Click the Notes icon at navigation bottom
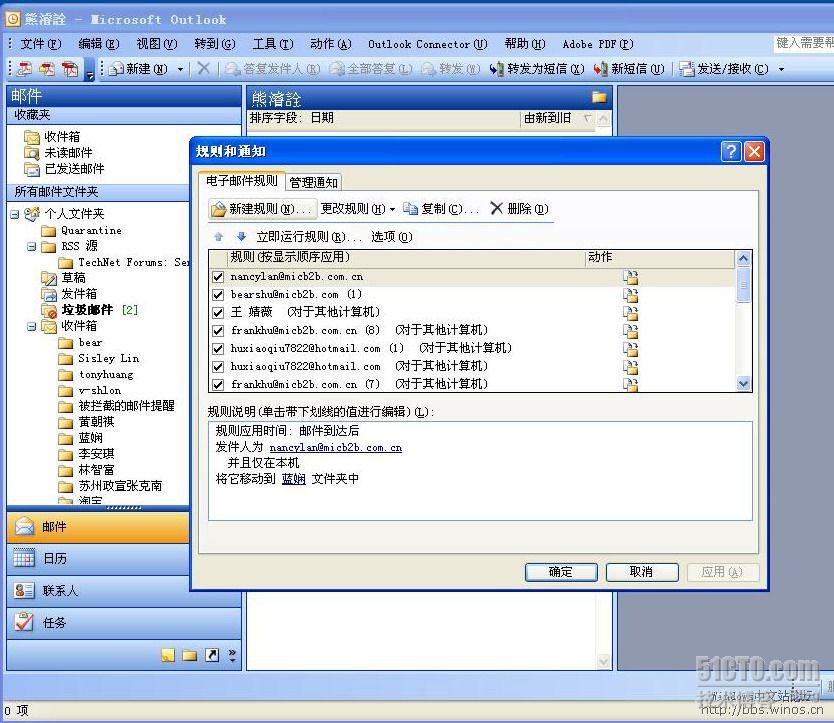The width and height of the screenshot is (834, 723). 168,655
